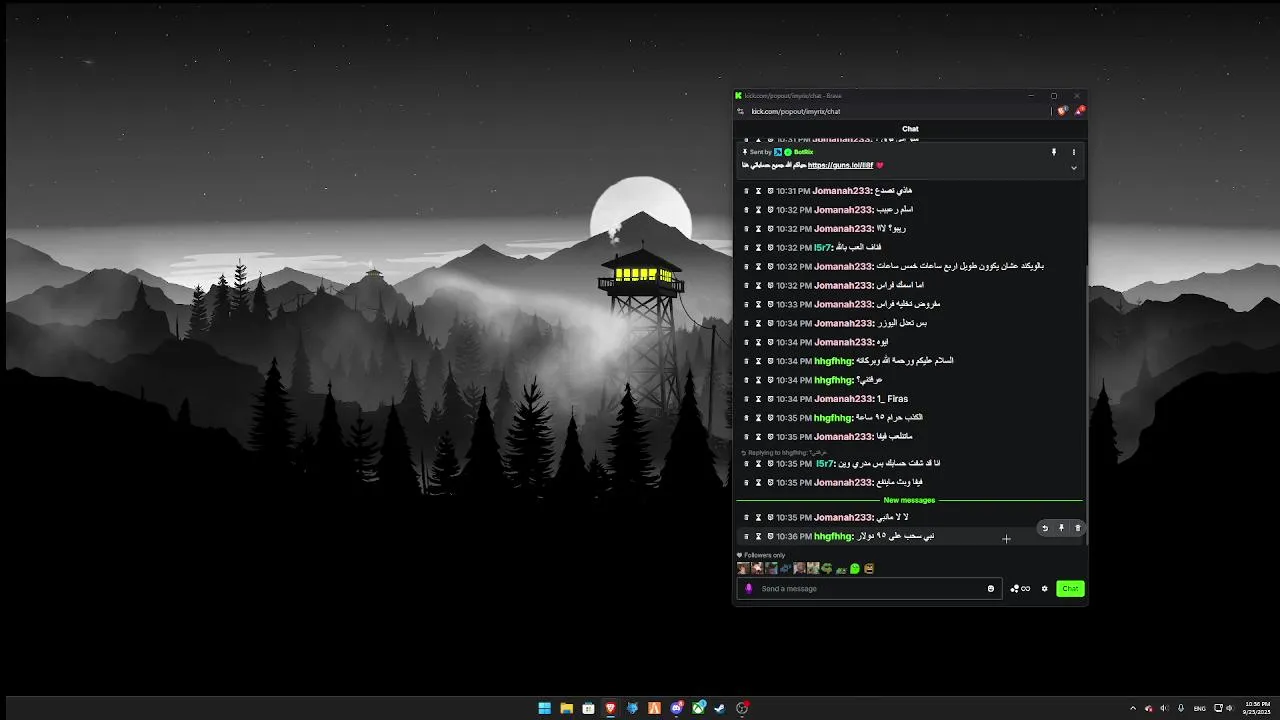Click ENG language indicator in tray
Screen dimensions: 1280x720
[1199, 708]
